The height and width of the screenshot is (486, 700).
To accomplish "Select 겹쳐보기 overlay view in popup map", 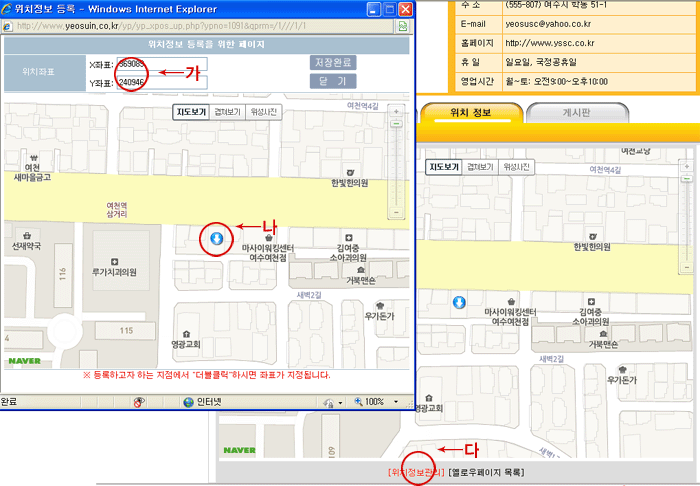I will (x=228, y=112).
